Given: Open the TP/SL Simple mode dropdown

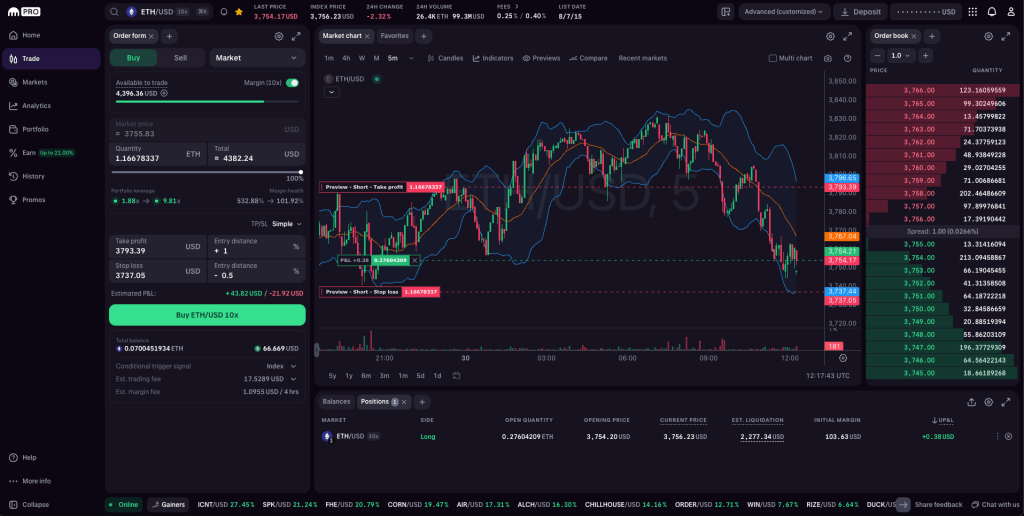Looking at the screenshot, I should tap(287, 224).
